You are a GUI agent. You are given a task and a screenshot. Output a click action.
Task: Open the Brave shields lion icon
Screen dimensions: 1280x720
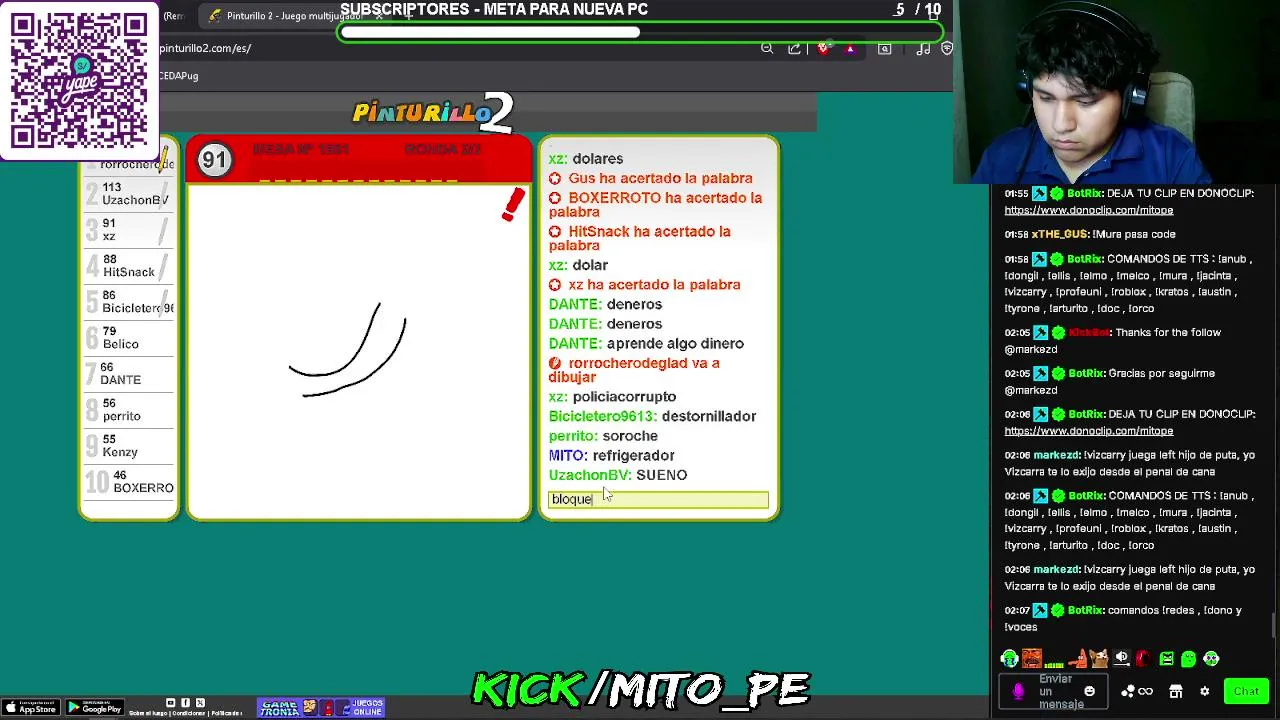click(x=823, y=48)
